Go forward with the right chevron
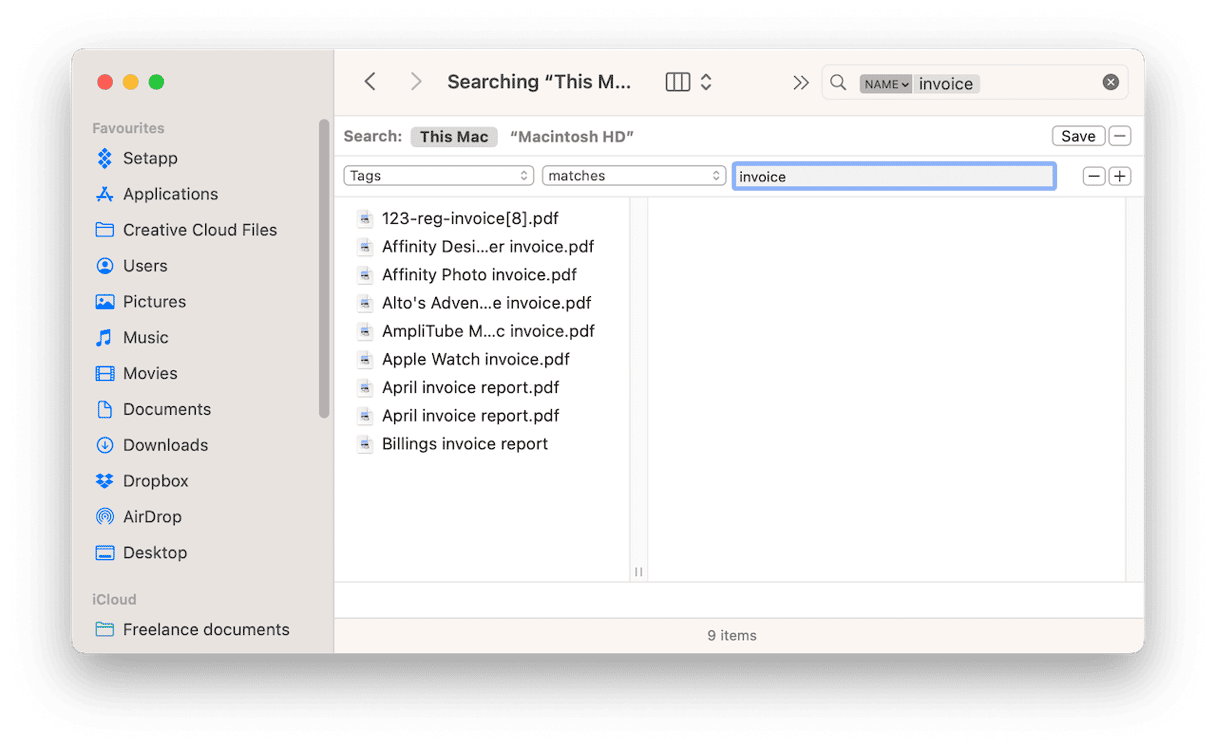The width and height of the screenshot is (1216, 748). coord(416,82)
